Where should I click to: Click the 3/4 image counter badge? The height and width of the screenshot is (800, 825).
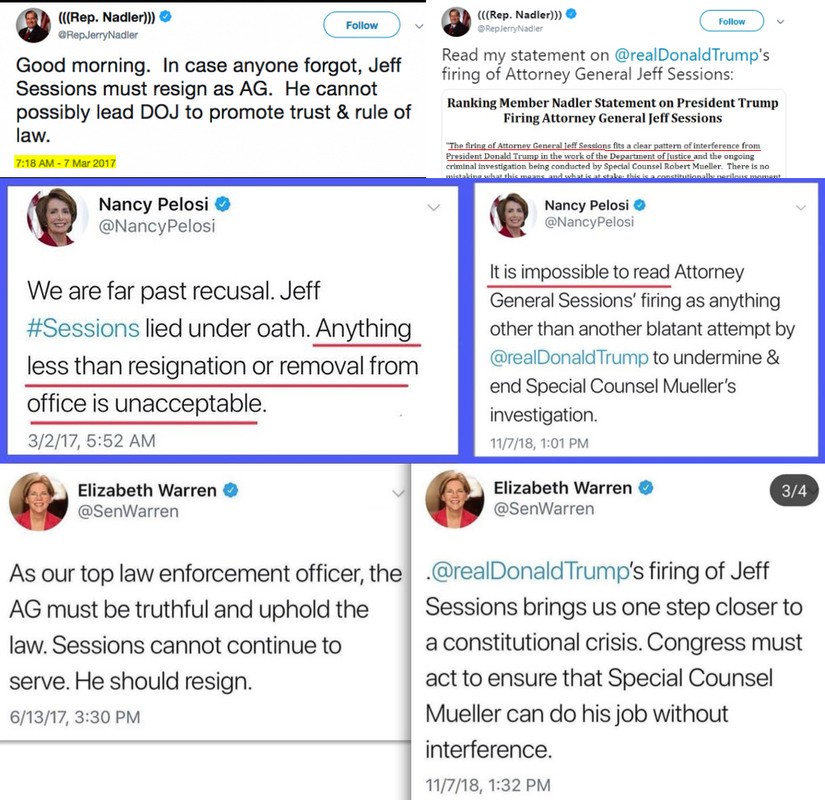click(793, 491)
